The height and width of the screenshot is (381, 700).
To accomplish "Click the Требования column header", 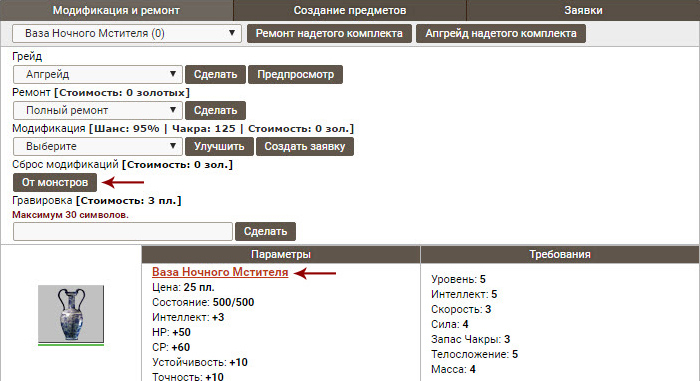I will tap(560, 254).
